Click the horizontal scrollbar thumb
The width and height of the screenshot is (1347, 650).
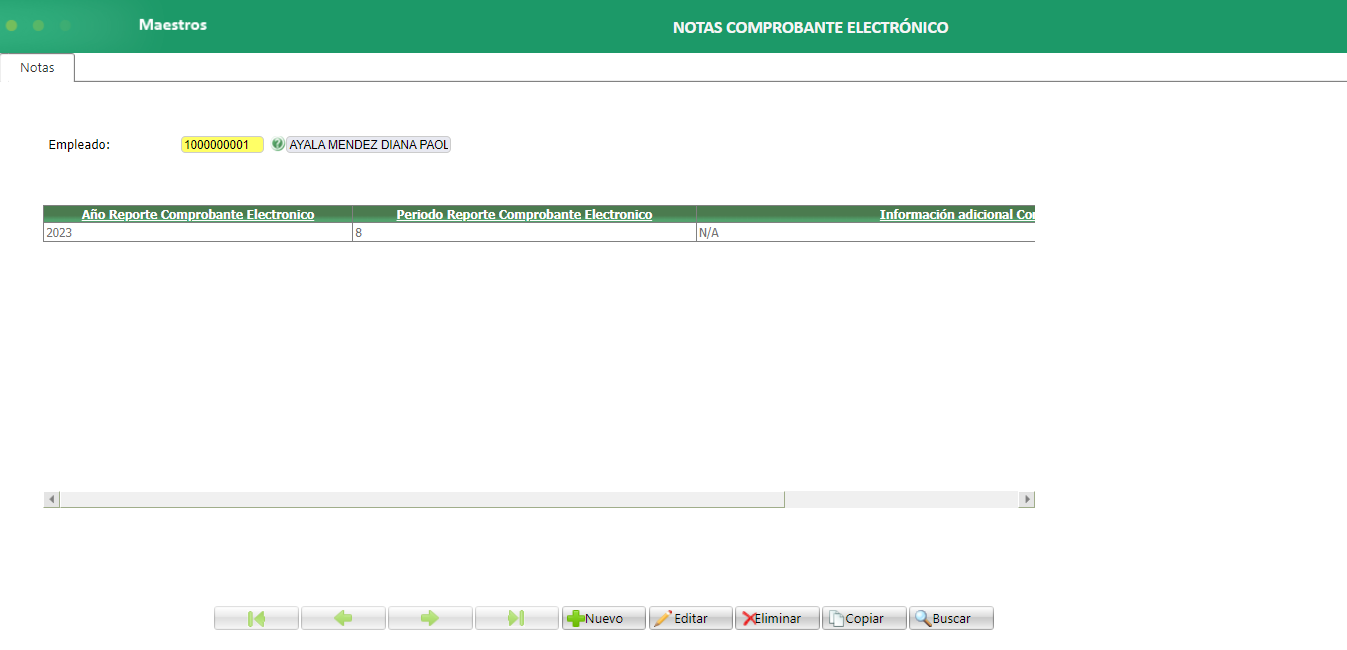click(422, 499)
